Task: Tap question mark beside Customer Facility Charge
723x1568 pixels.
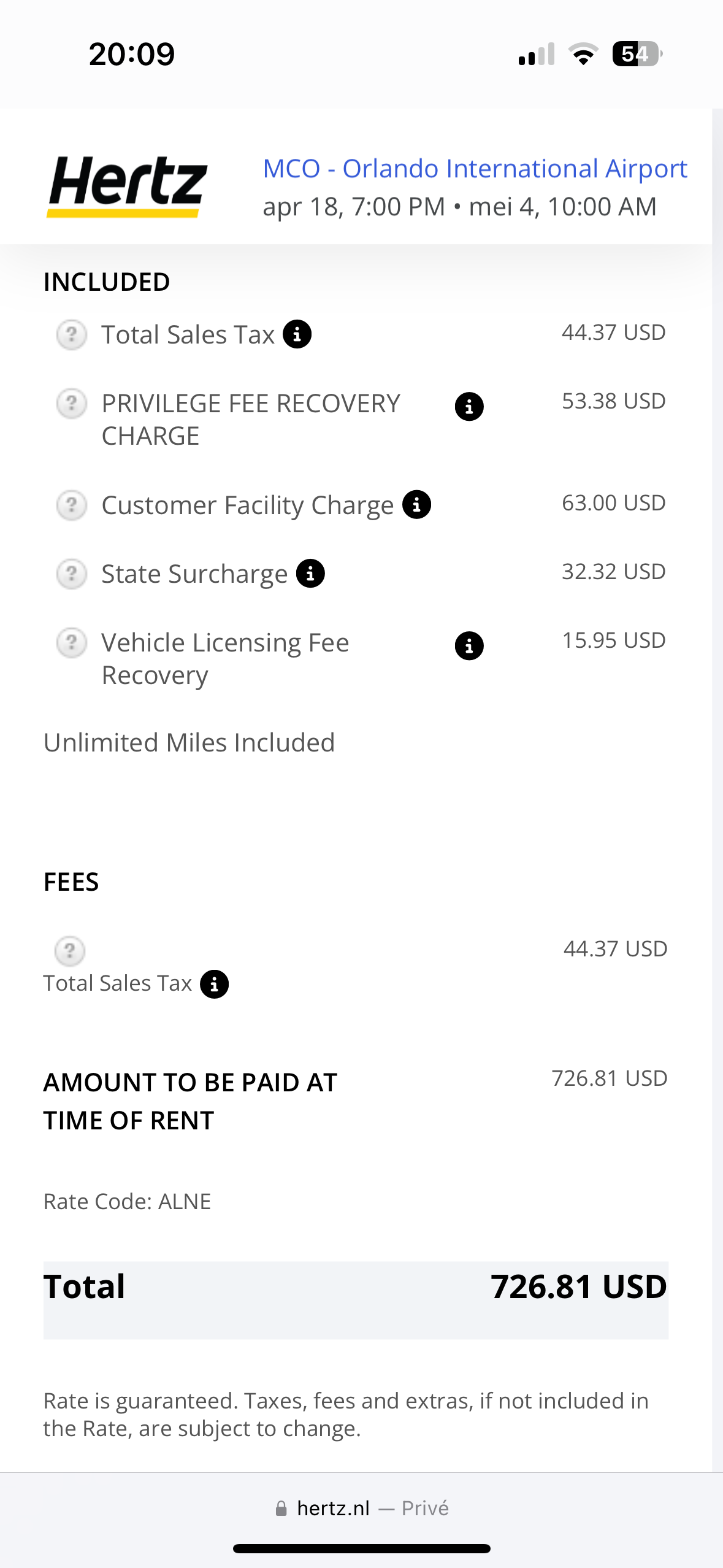Action: coord(72,505)
